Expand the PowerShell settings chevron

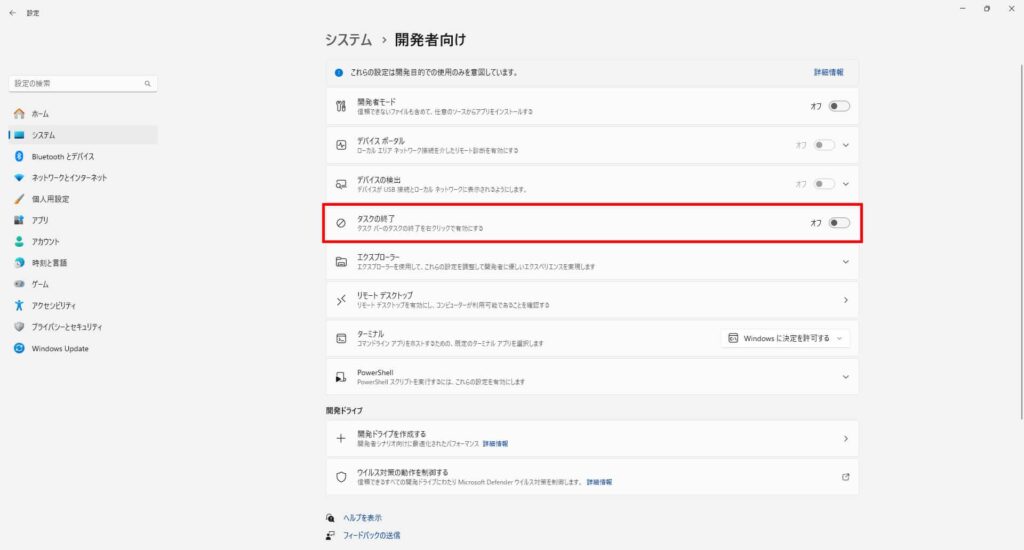coord(845,377)
